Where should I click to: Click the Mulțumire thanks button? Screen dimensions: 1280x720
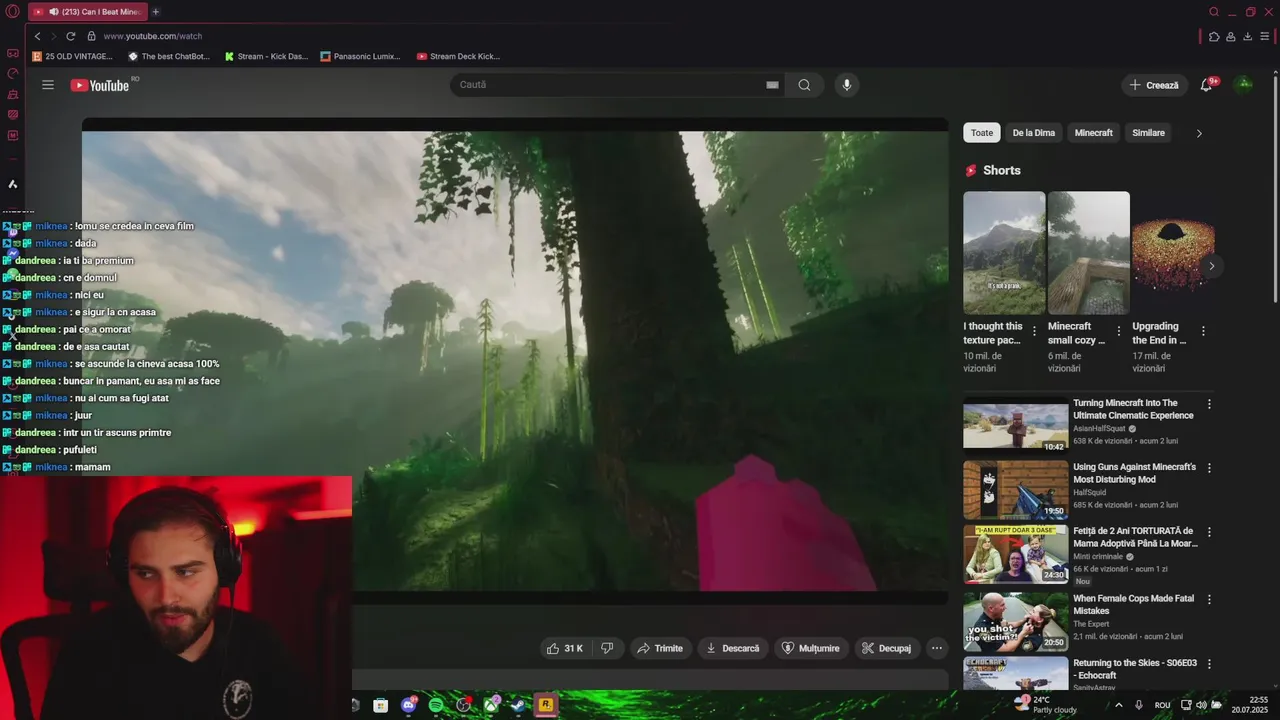811,648
